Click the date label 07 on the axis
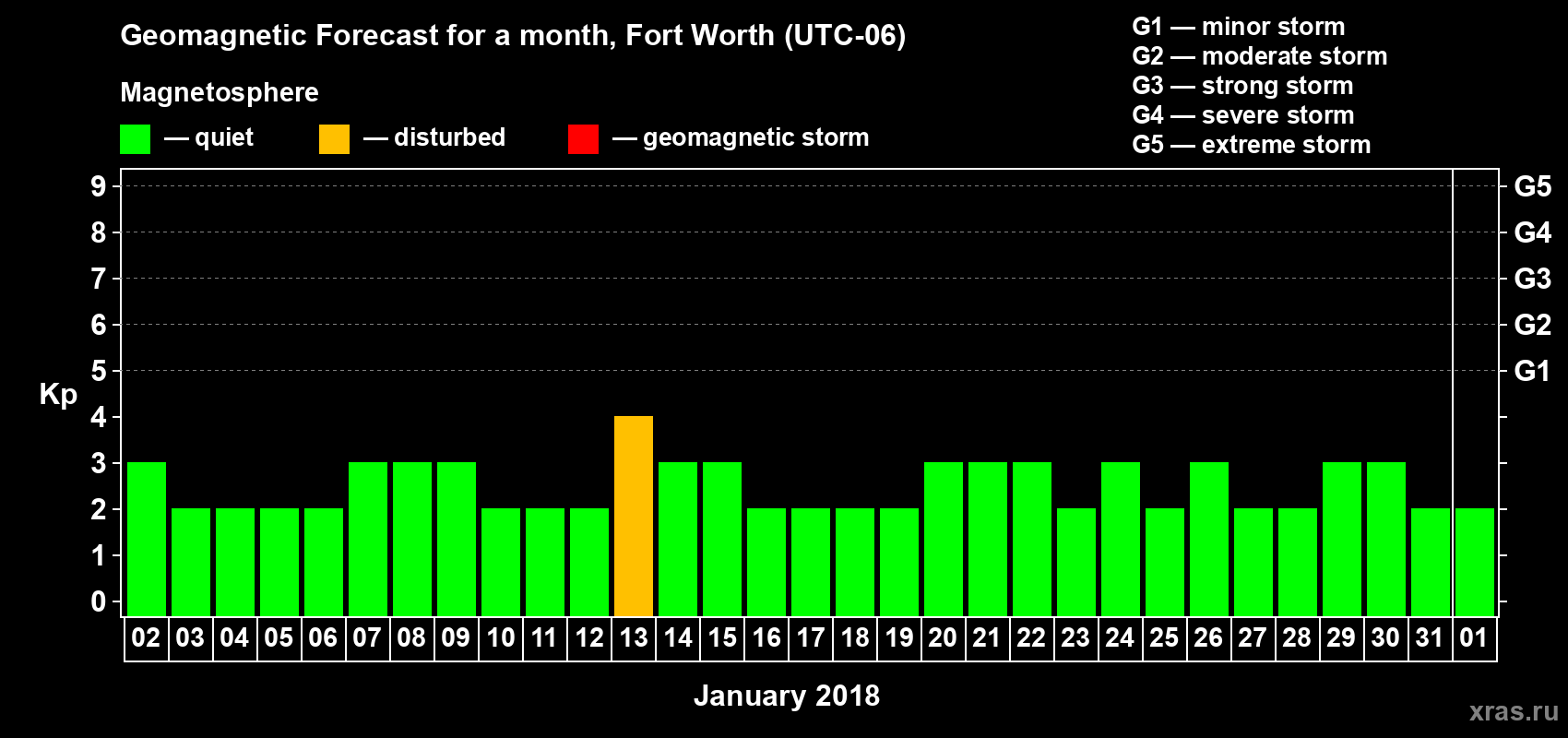 click(367, 637)
